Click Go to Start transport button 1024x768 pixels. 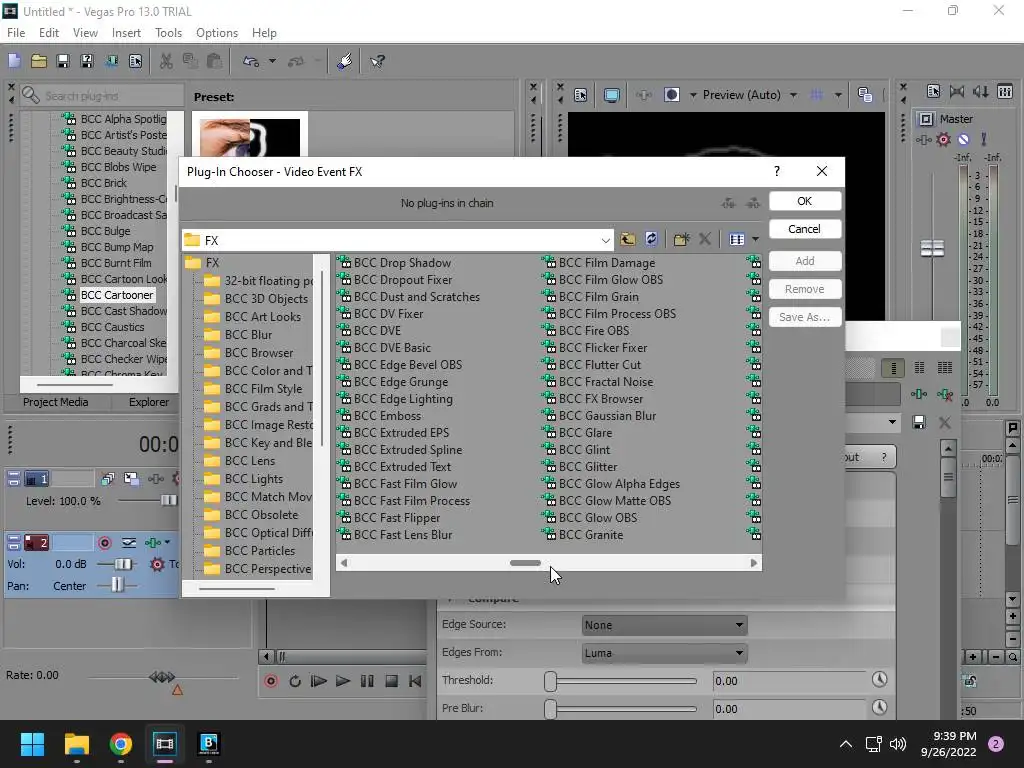click(415, 681)
